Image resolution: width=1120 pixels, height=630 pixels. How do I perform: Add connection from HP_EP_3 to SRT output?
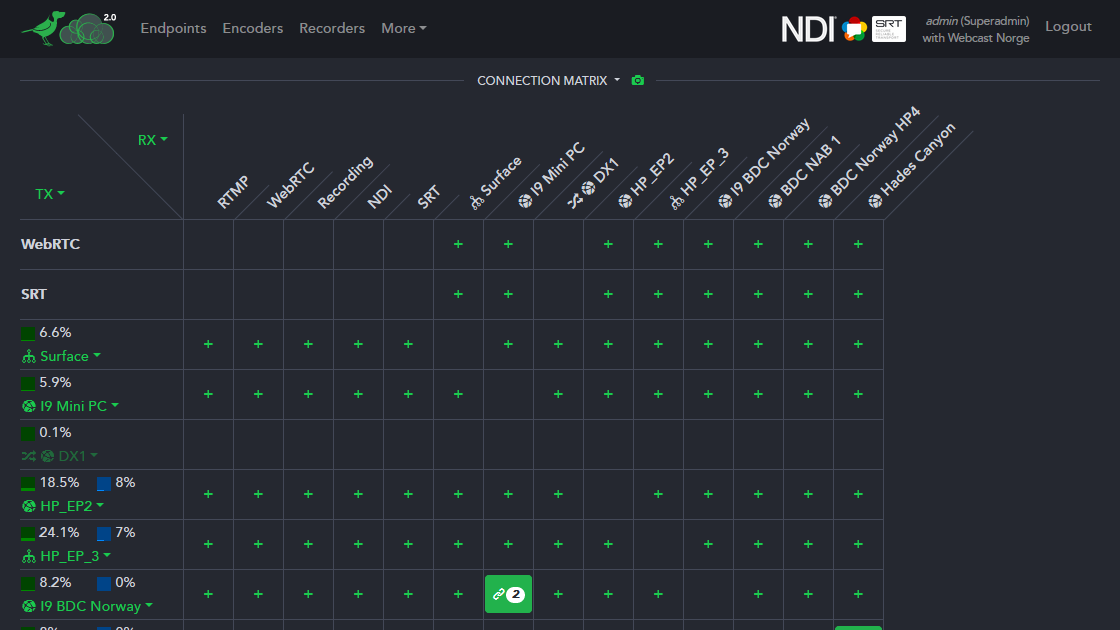(x=409, y=544)
